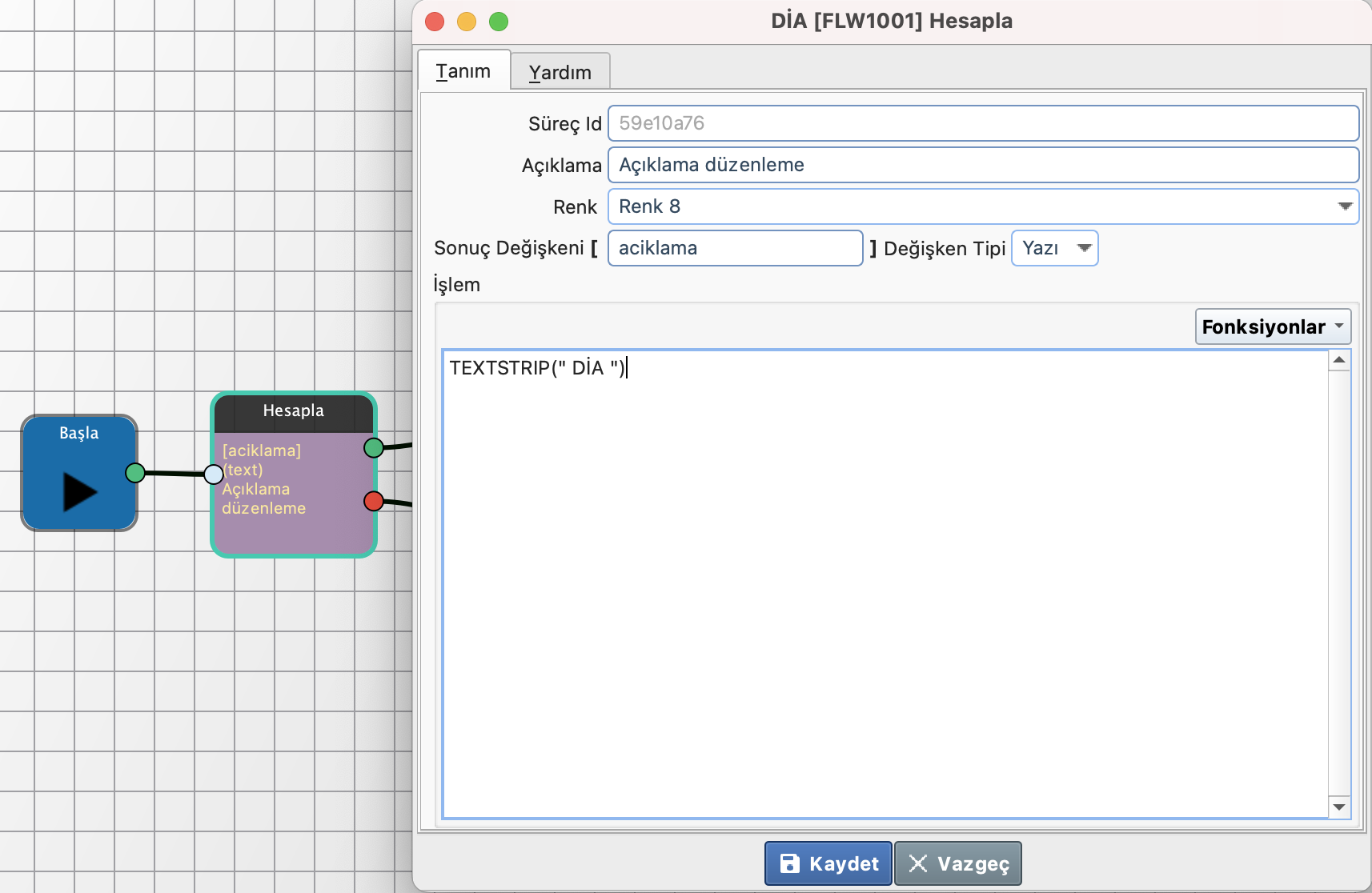Click the red error port on Hesapla node

click(373, 501)
